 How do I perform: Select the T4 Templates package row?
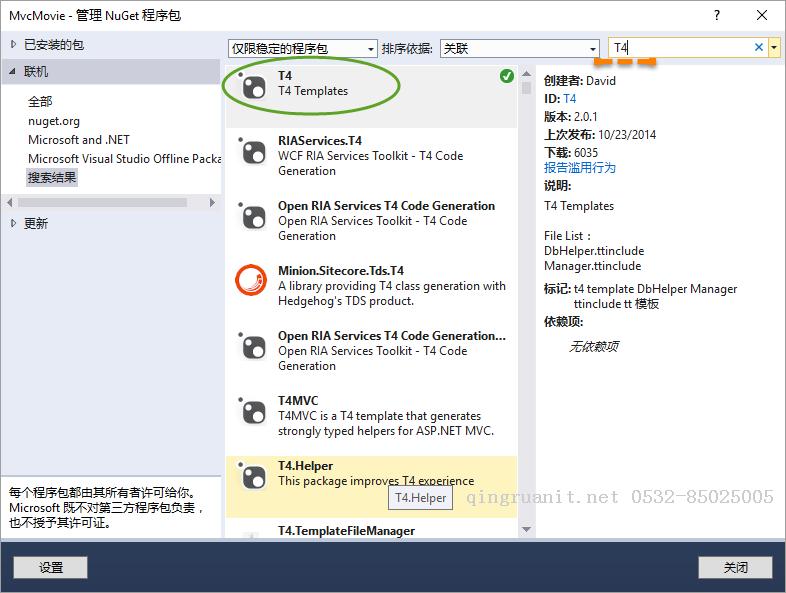[371, 97]
